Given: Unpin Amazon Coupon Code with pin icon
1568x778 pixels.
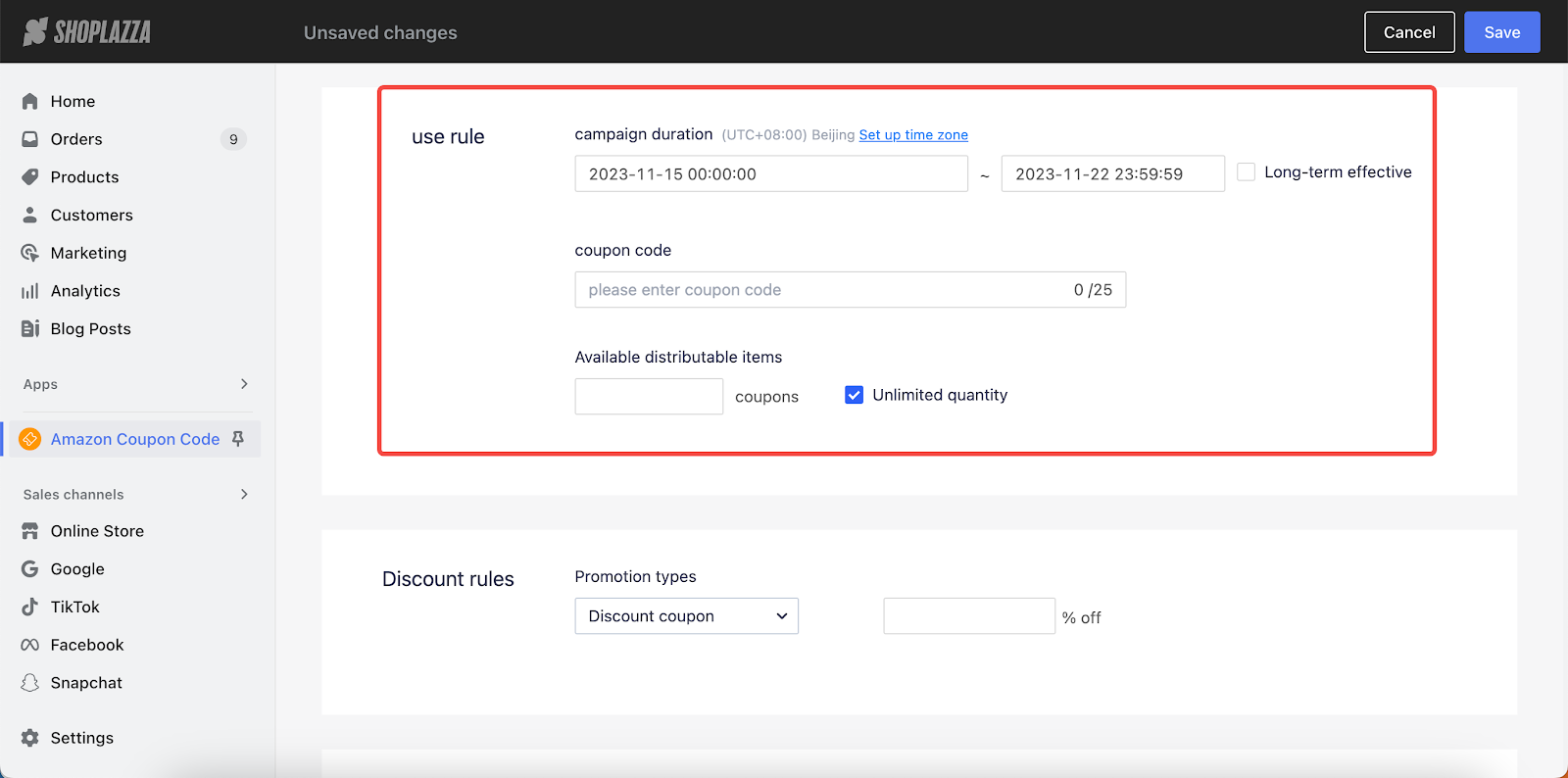Looking at the screenshot, I should [238, 439].
